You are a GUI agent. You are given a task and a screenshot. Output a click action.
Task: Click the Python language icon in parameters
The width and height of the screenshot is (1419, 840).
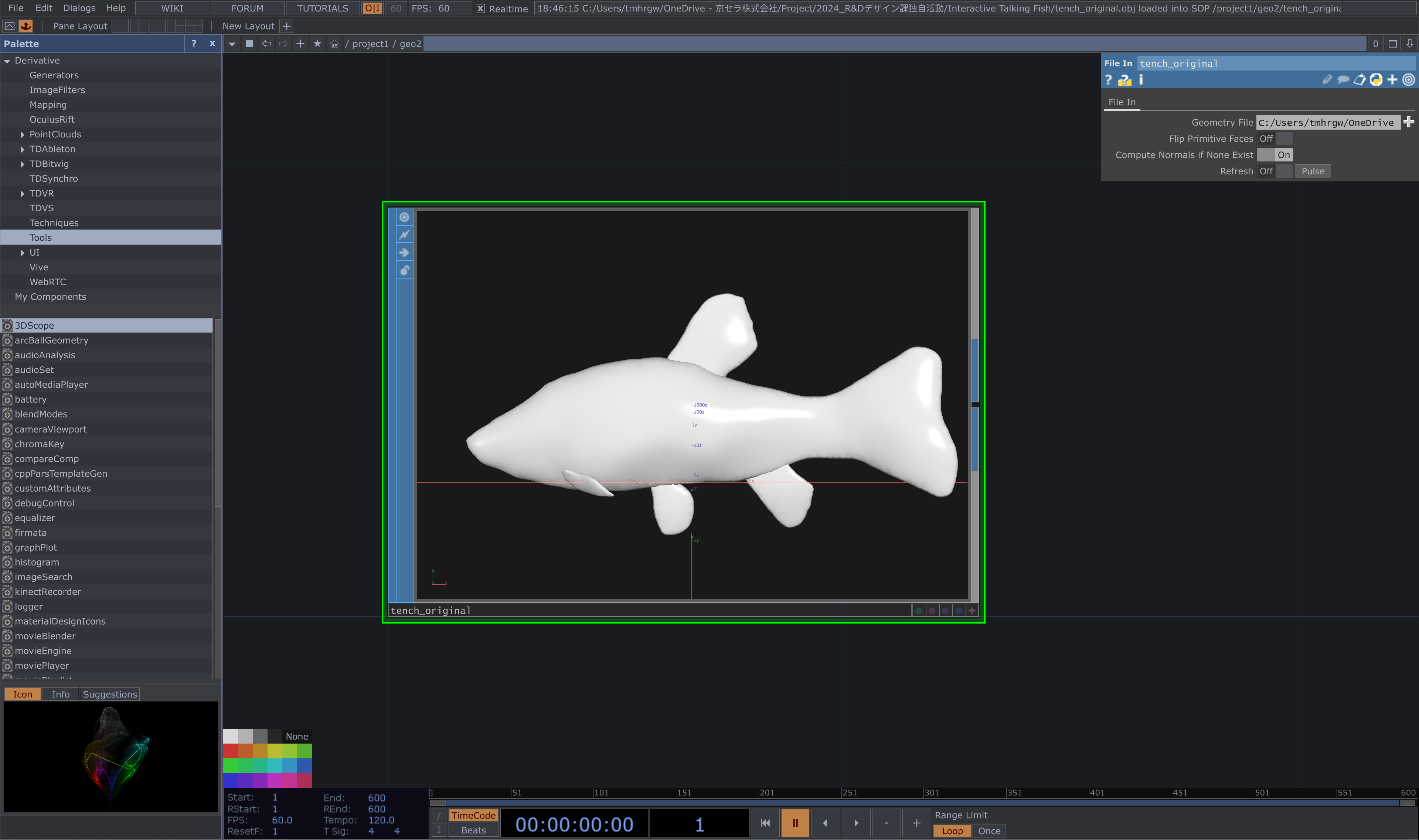(1375, 80)
